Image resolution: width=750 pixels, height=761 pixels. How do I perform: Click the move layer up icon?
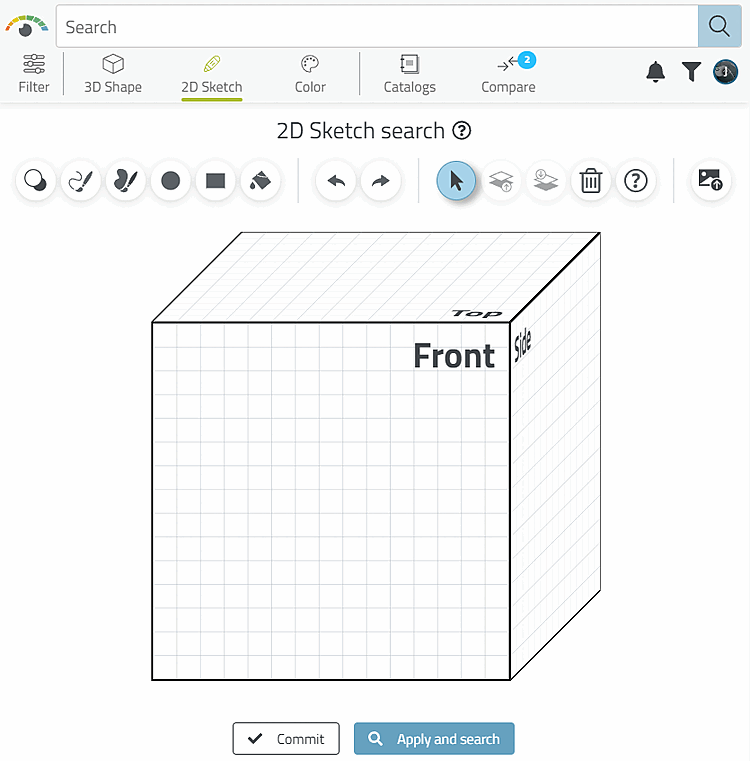point(501,181)
